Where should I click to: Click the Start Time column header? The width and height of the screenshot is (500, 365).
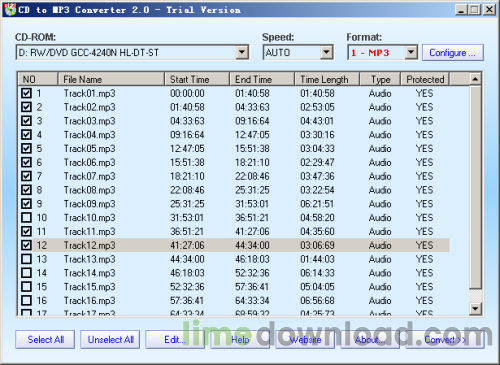[x=197, y=79]
